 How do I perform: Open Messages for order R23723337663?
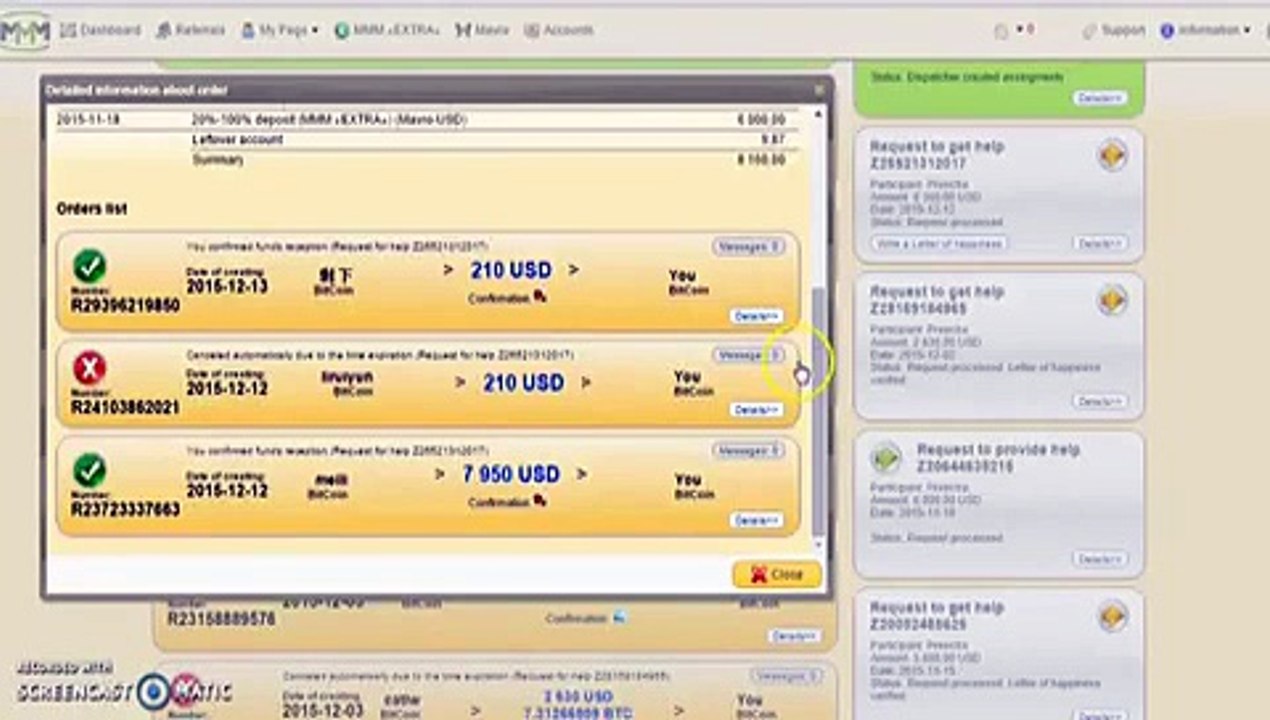(x=748, y=451)
